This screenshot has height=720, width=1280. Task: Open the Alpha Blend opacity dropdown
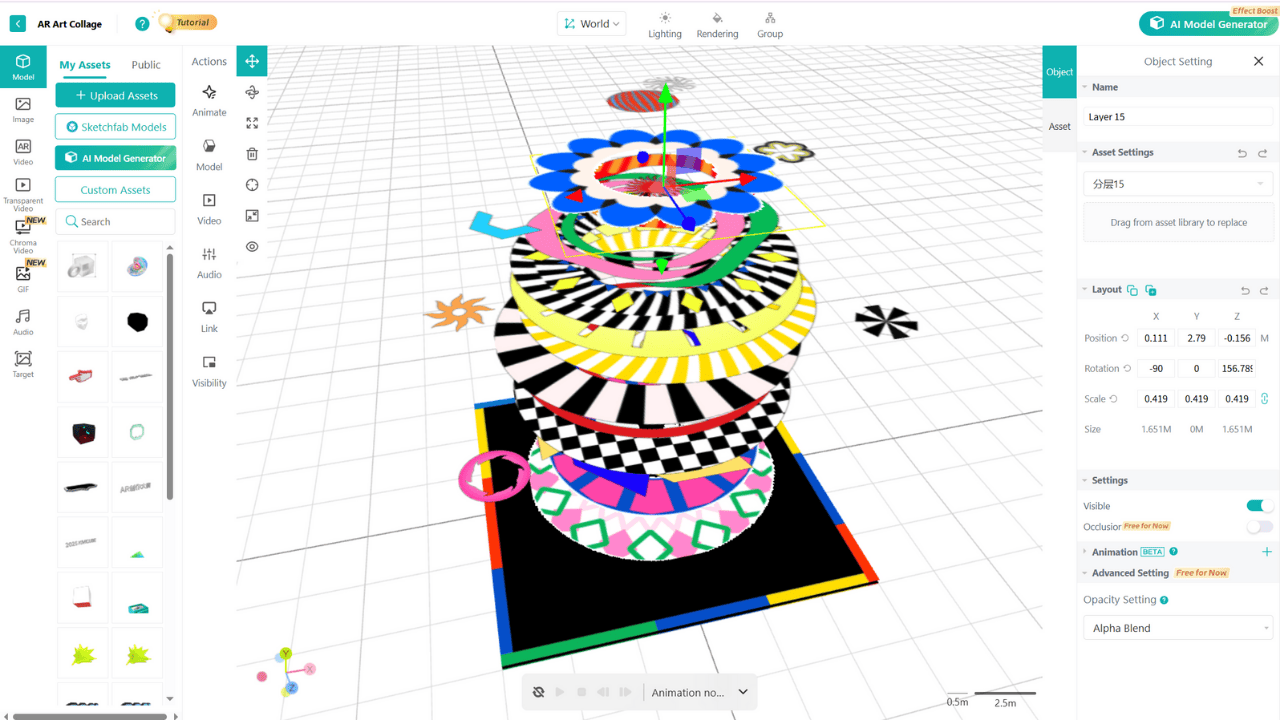click(x=1177, y=627)
